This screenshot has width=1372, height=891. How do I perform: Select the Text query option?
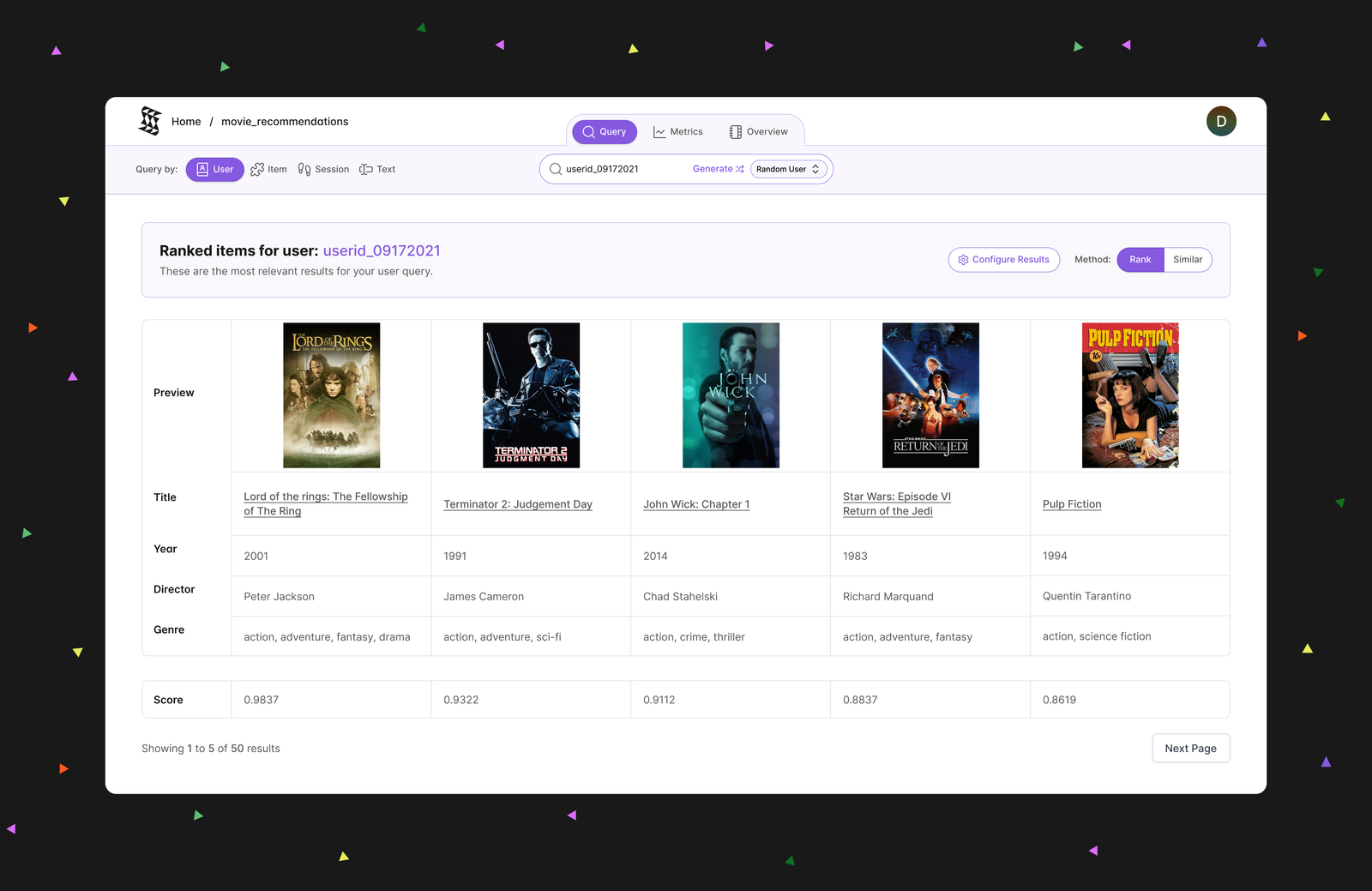[x=377, y=170]
